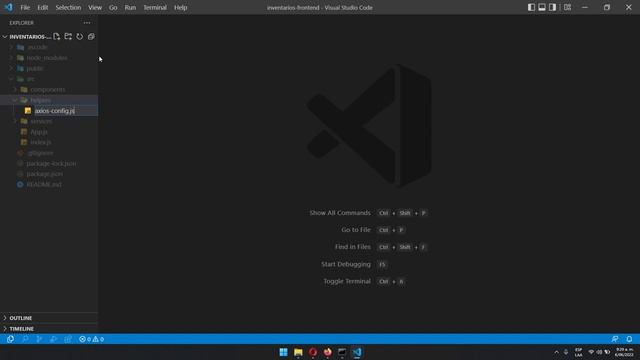
Task: Toggle secondary side bar layout icon
Action: (x=552, y=7)
